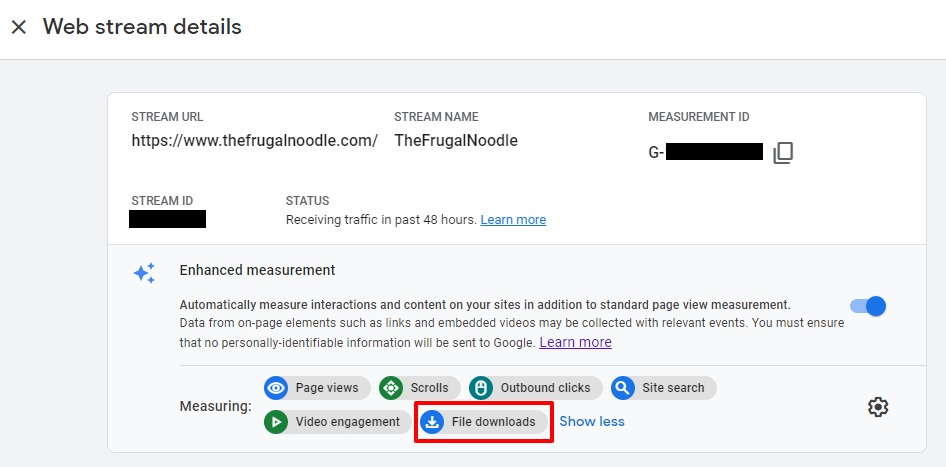946x467 pixels.
Task: Click the File downloads icon
Action: tap(432, 422)
